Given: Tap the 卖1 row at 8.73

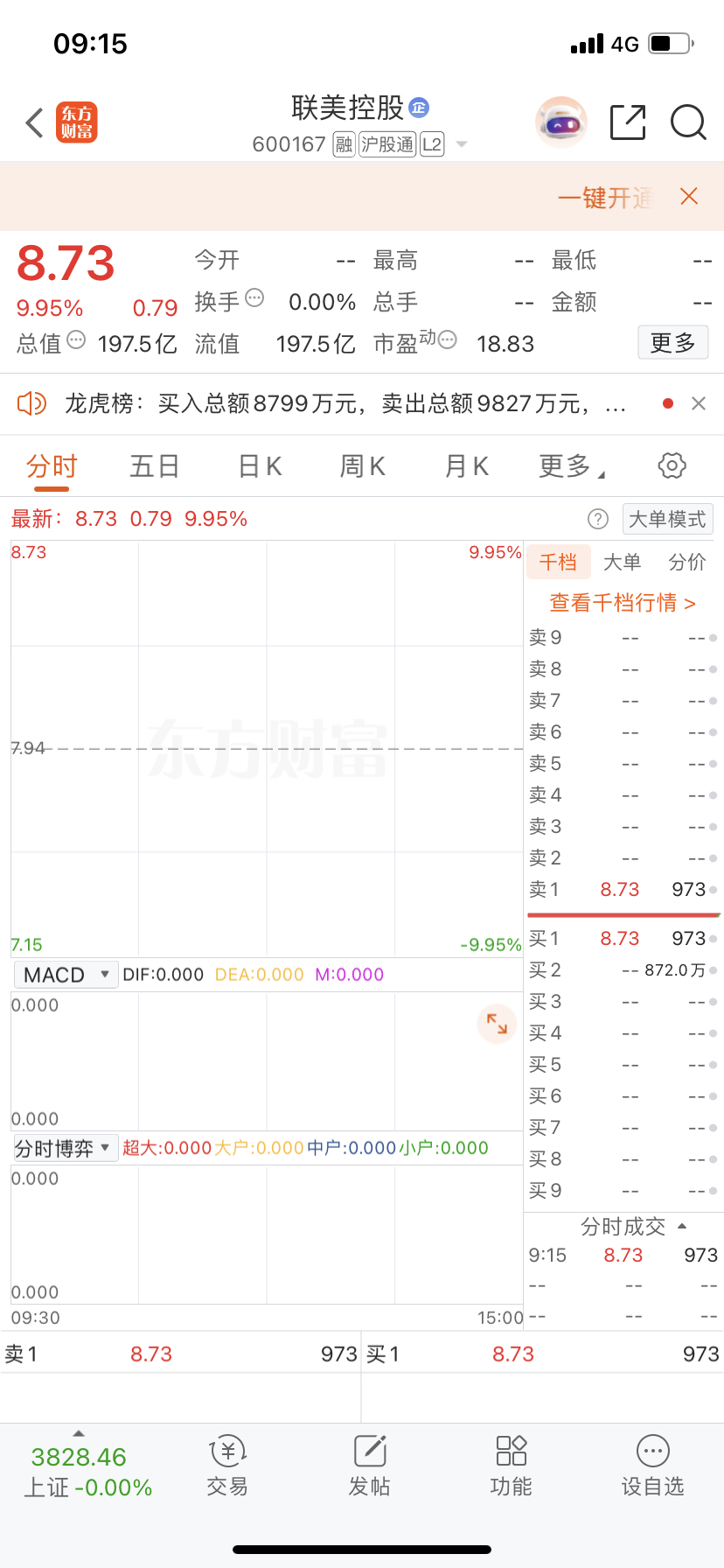Looking at the screenshot, I should pyautogui.click(x=623, y=890).
